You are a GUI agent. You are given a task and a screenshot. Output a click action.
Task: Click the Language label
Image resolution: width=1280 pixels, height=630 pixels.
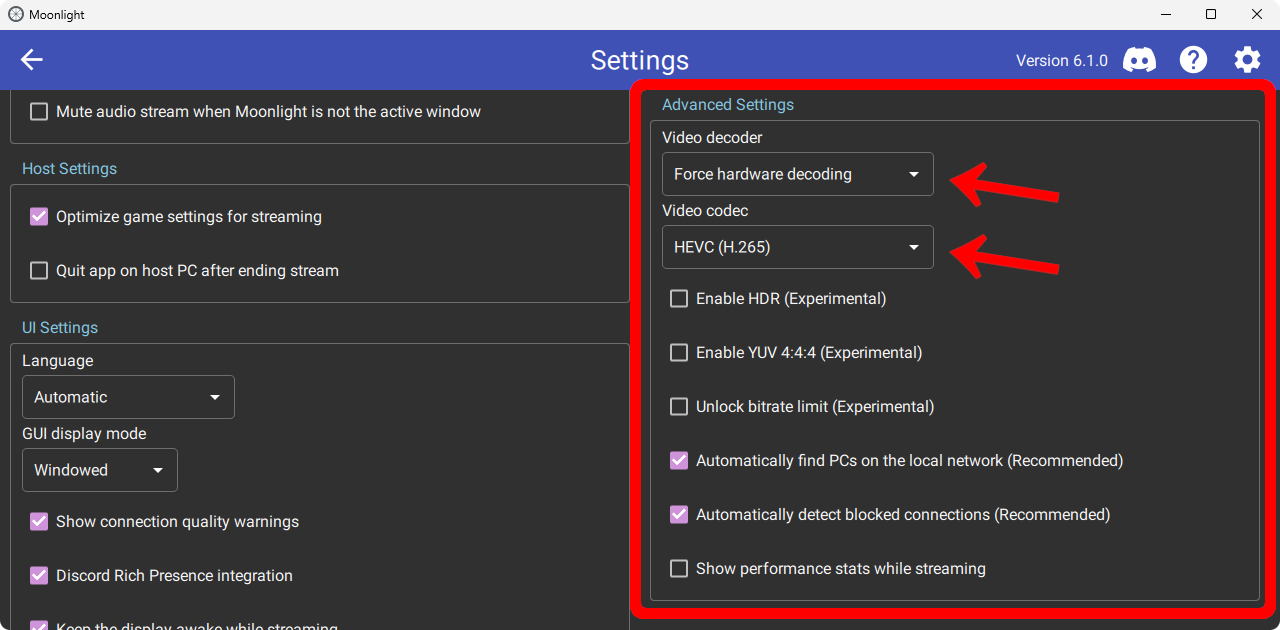click(58, 361)
